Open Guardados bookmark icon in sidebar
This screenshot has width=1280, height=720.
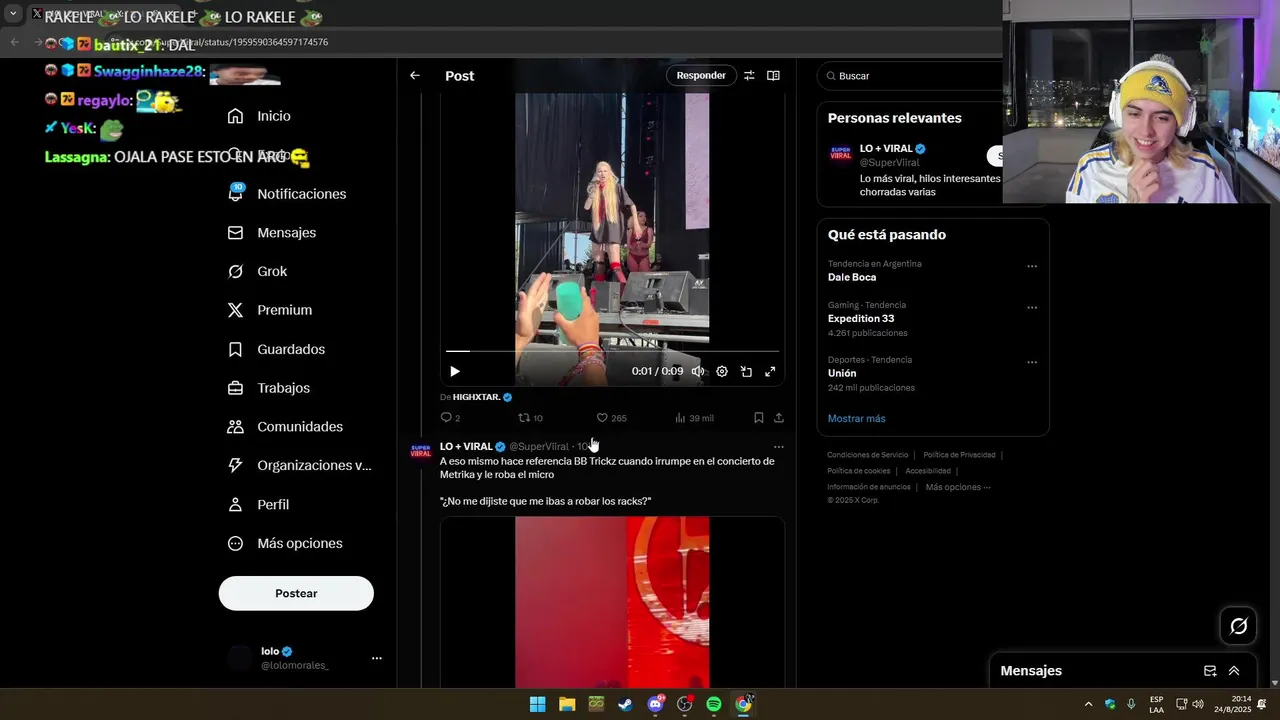click(235, 349)
